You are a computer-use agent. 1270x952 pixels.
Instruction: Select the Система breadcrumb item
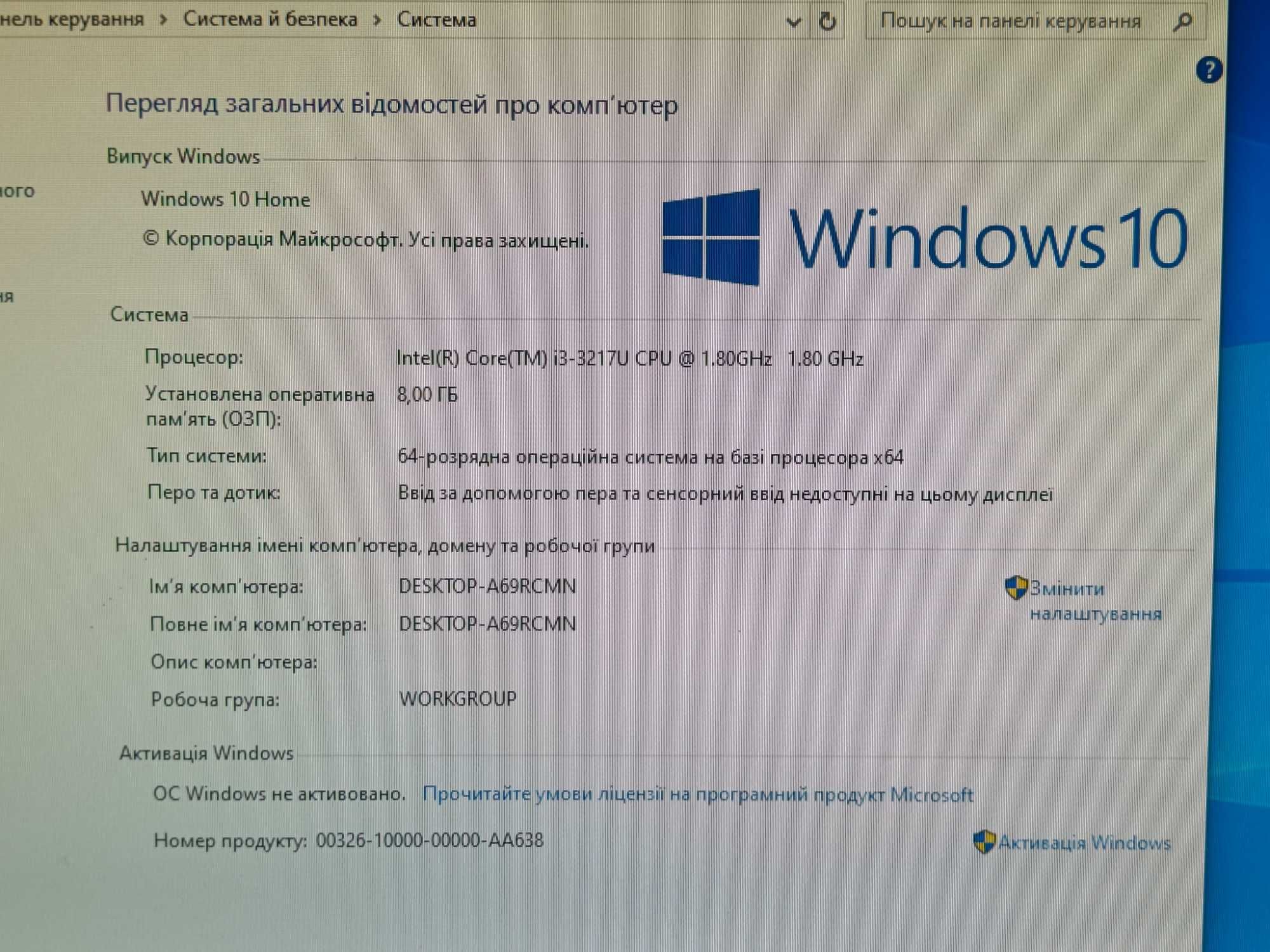pos(437,20)
